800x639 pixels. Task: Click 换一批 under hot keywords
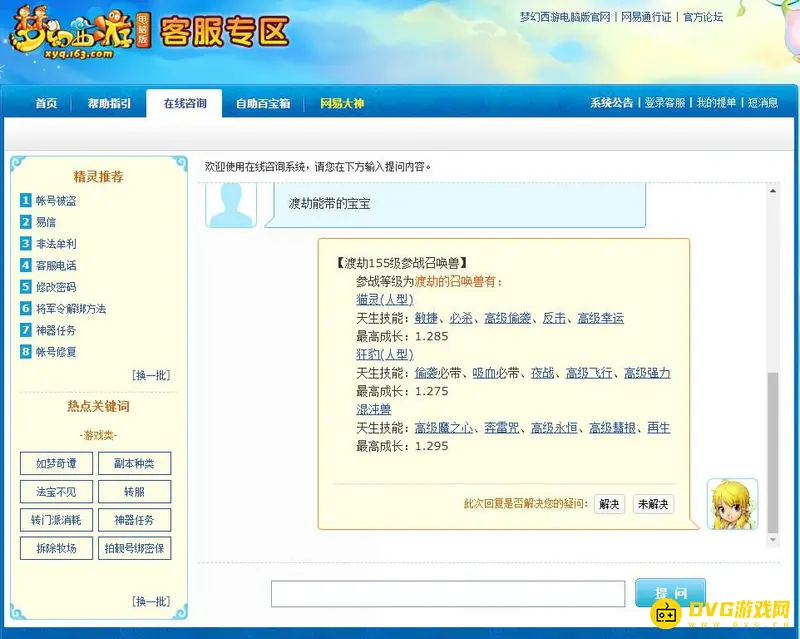[151, 601]
